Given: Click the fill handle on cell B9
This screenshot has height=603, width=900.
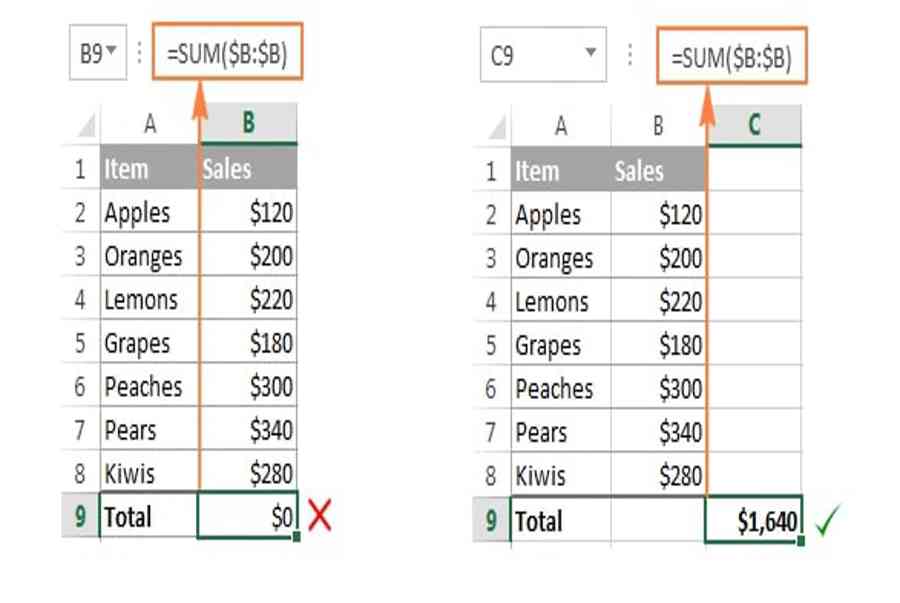Looking at the screenshot, I should tap(296, 536).
